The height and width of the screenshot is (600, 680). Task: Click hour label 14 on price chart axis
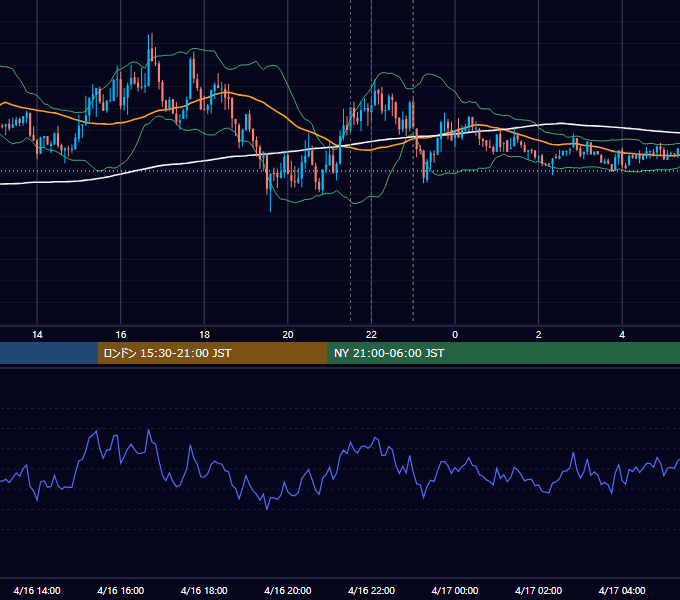pos(37,335)
